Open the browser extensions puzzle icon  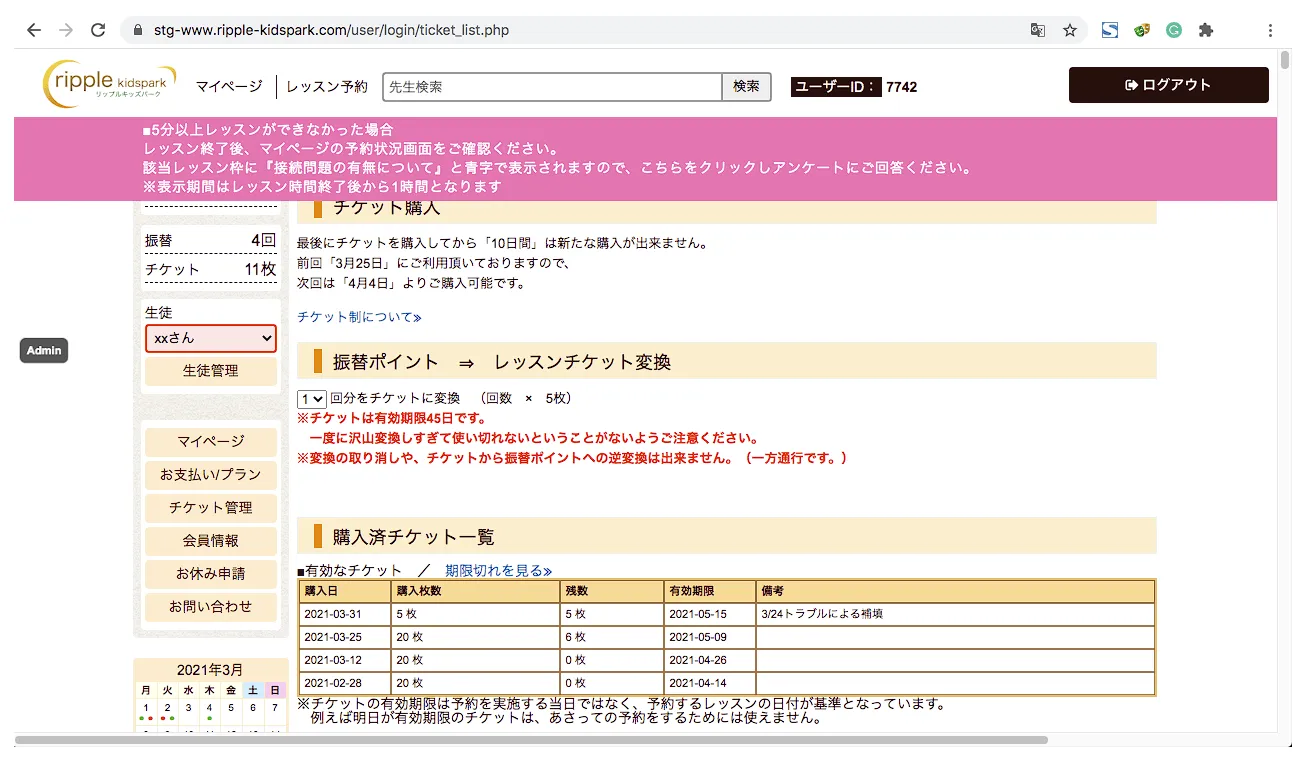pyautogui.click(x=1206, y=30)
